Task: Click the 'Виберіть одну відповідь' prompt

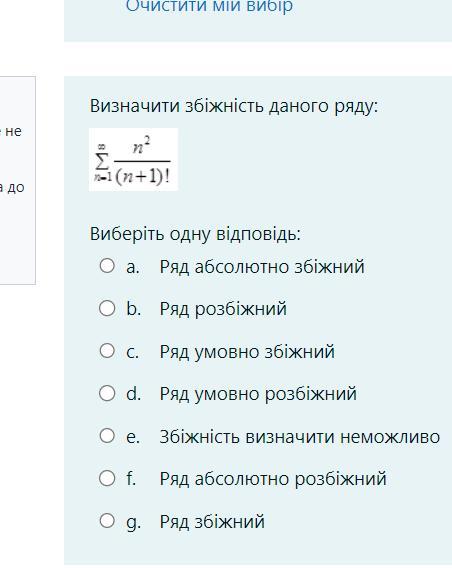Action: tap(195, 234)
